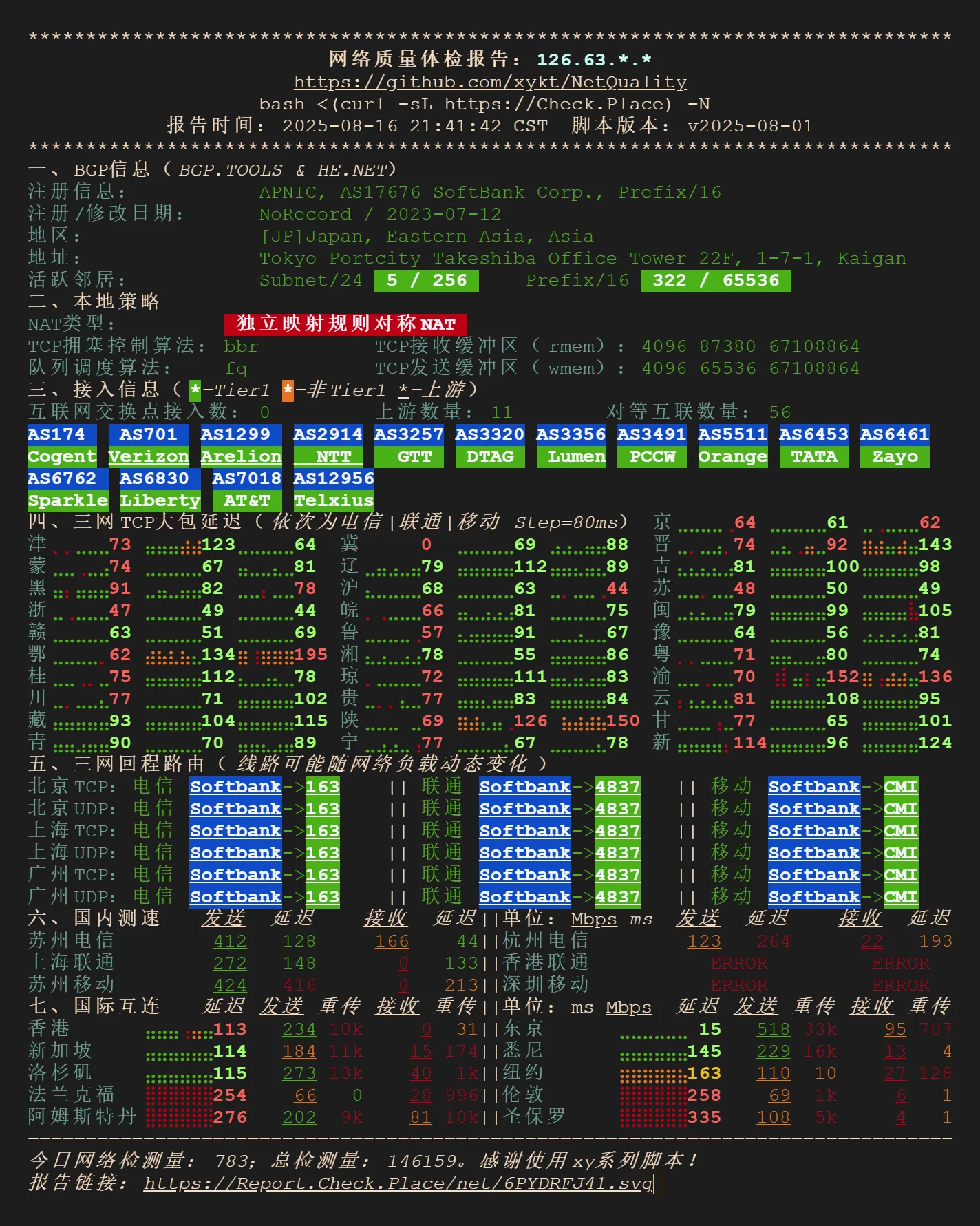Click the Tokyo Portcity Takeshiba address line
Image resolution: width=980 pixels, height=1226 pixels.
coord(582,258)
